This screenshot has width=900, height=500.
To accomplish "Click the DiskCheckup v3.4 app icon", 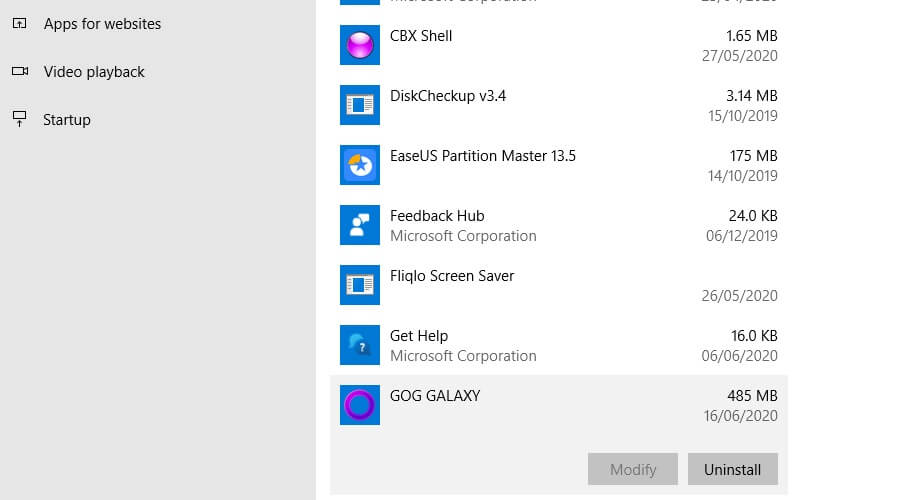I will click(x=360, y=105).
